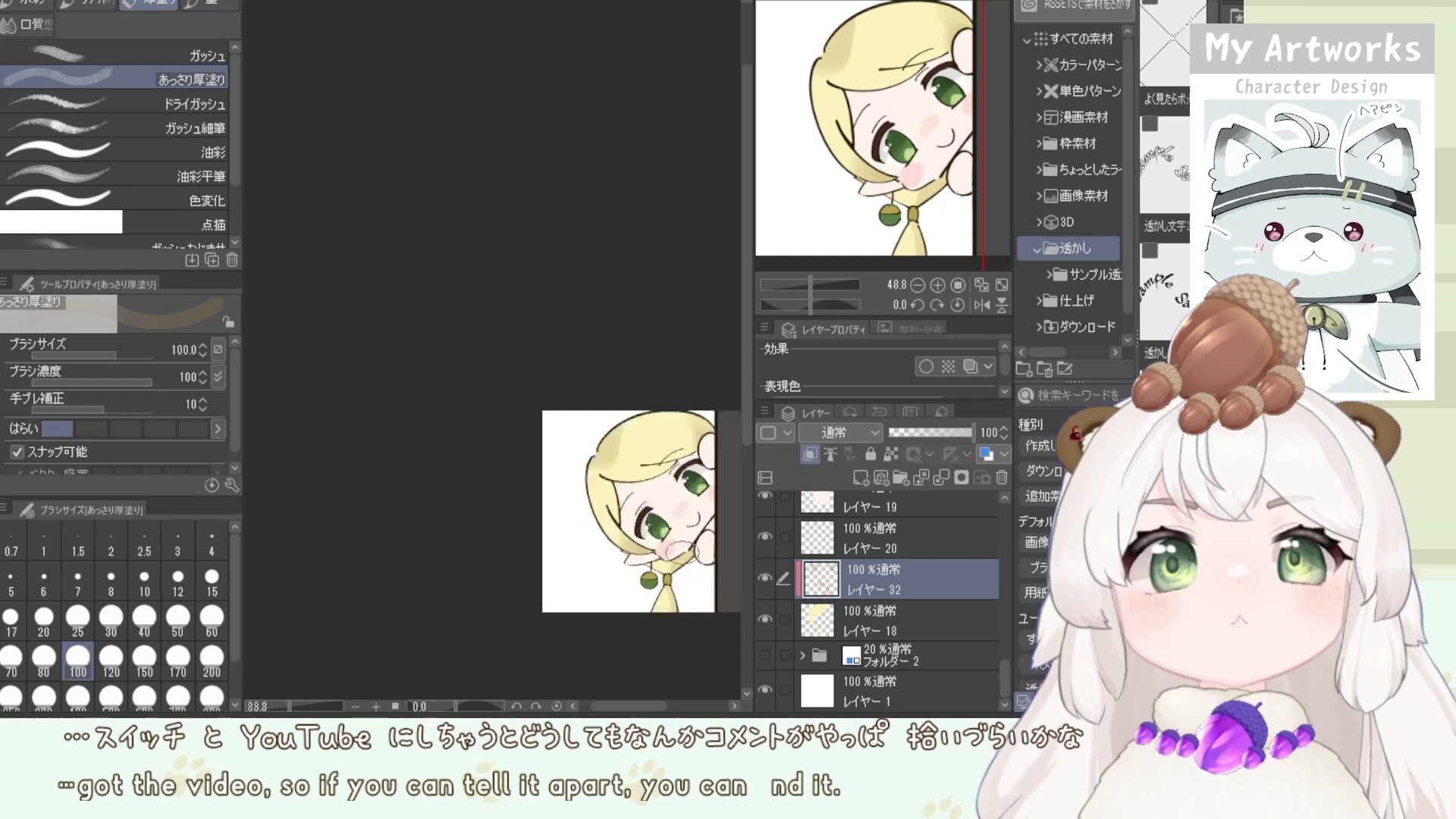The height and width of the screenshot is (819, 1456).
Task: Delete the selected layer with trash icon
Action: 1002,477
